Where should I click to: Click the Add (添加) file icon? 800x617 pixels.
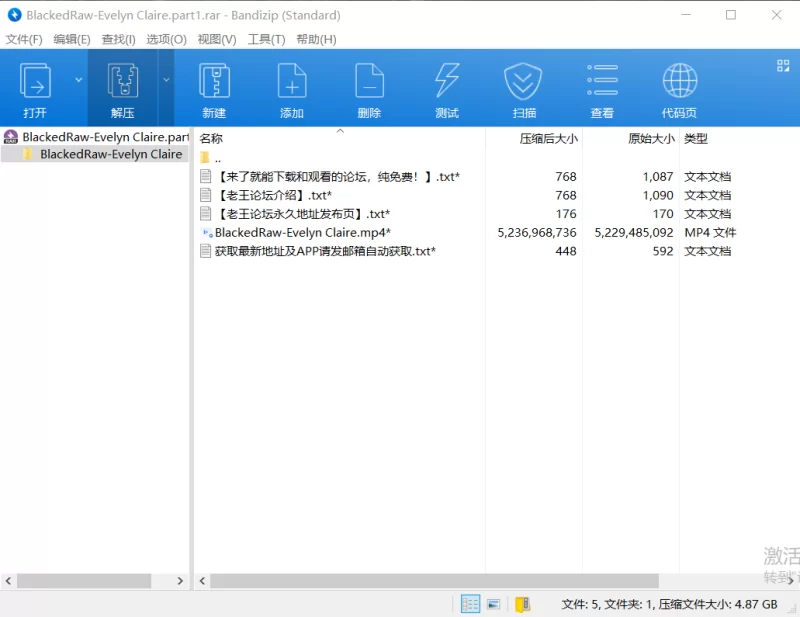[x=292, y=81]
